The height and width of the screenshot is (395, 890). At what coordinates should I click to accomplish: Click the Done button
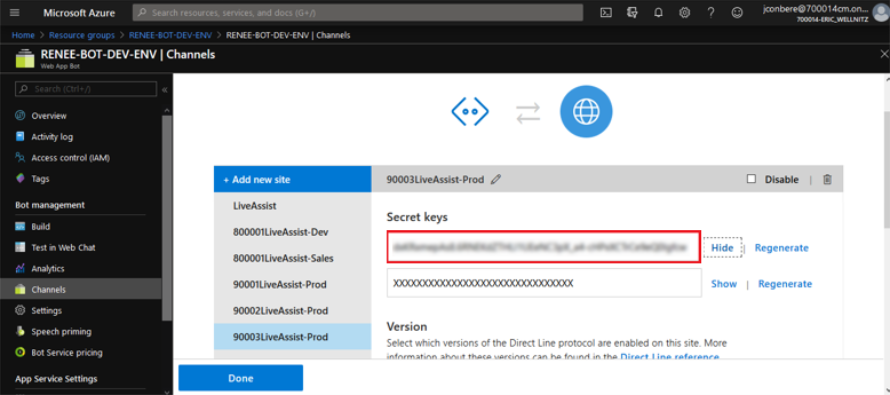pyautogui.click(x=241, y=378)
